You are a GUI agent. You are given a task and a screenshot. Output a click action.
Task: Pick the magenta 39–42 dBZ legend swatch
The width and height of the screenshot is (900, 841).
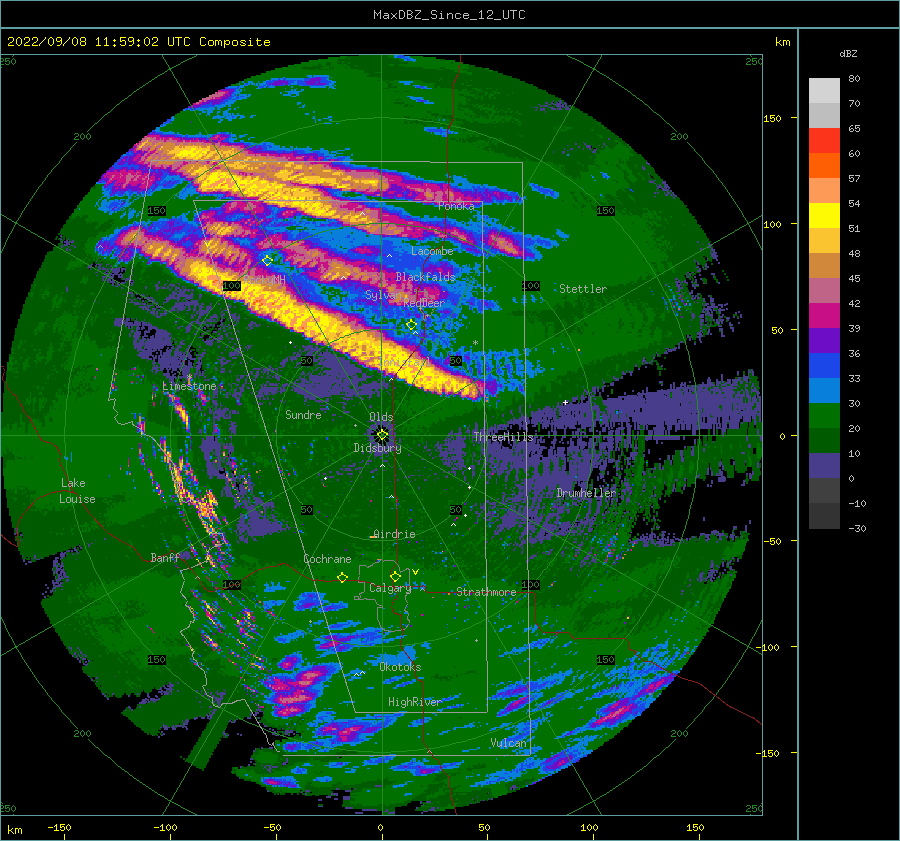[x=824, y=316]
